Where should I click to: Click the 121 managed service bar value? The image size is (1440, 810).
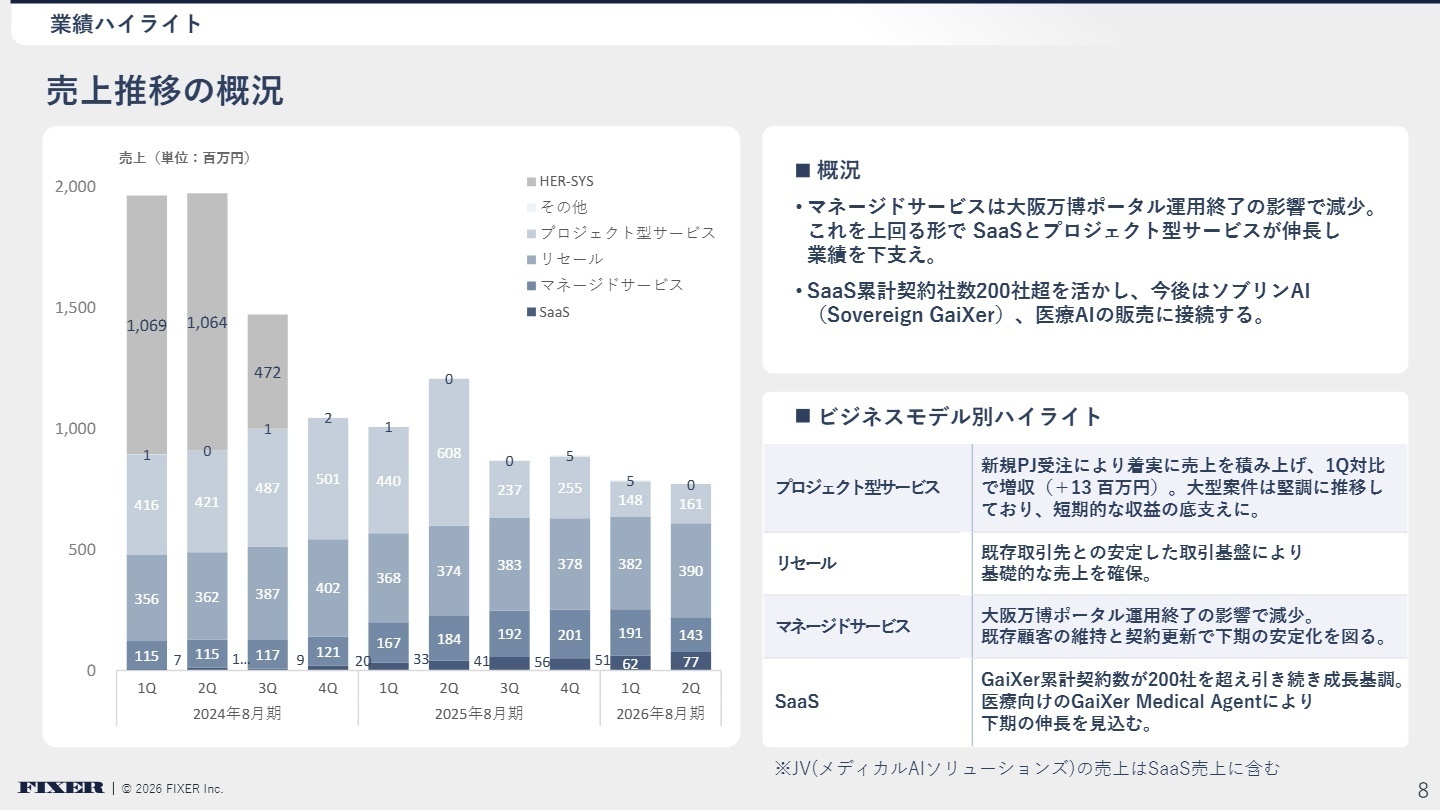[x=327, y=653]
